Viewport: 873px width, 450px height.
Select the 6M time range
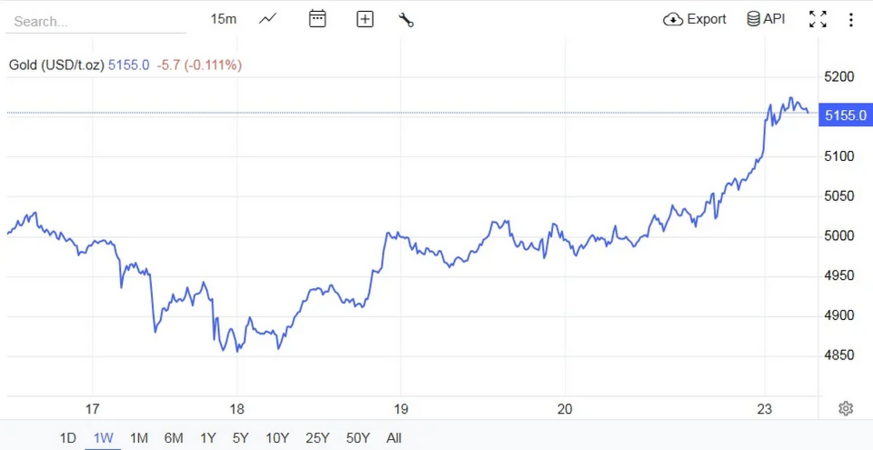click(x=173, y=438)
